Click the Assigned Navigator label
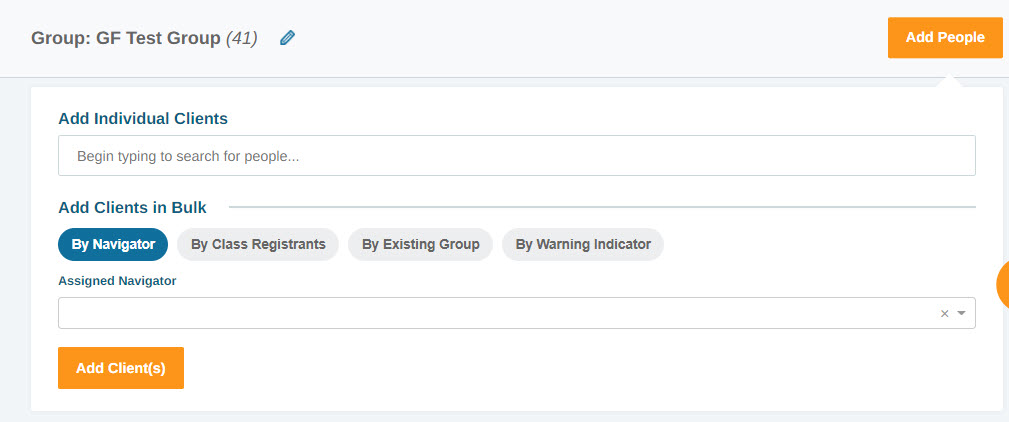The width and height of the screenshot is (1009, 422). pos(117,281)
